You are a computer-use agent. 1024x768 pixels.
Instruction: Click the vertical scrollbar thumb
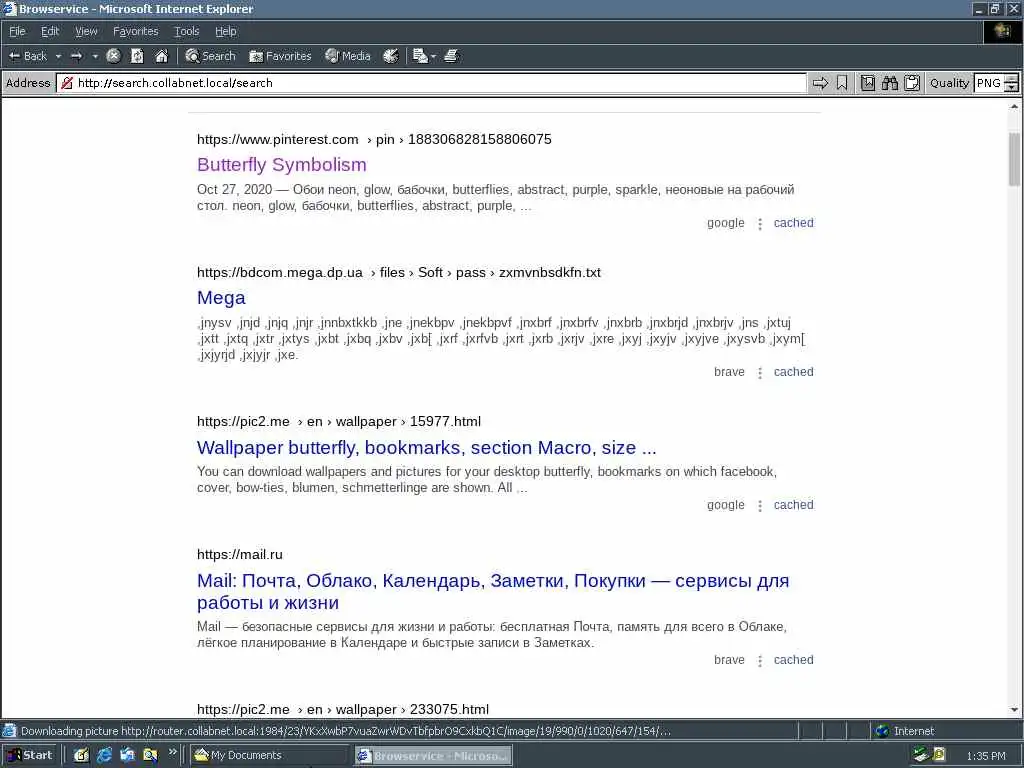[x=1014, y=159]
